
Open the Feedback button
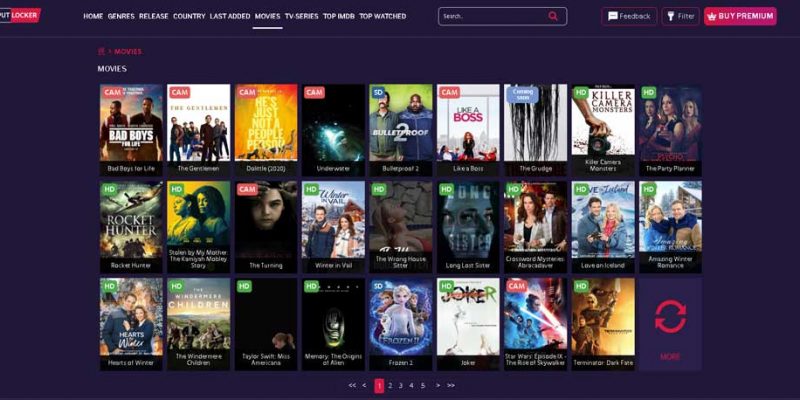pyautogui.click(x=629, y=16)
